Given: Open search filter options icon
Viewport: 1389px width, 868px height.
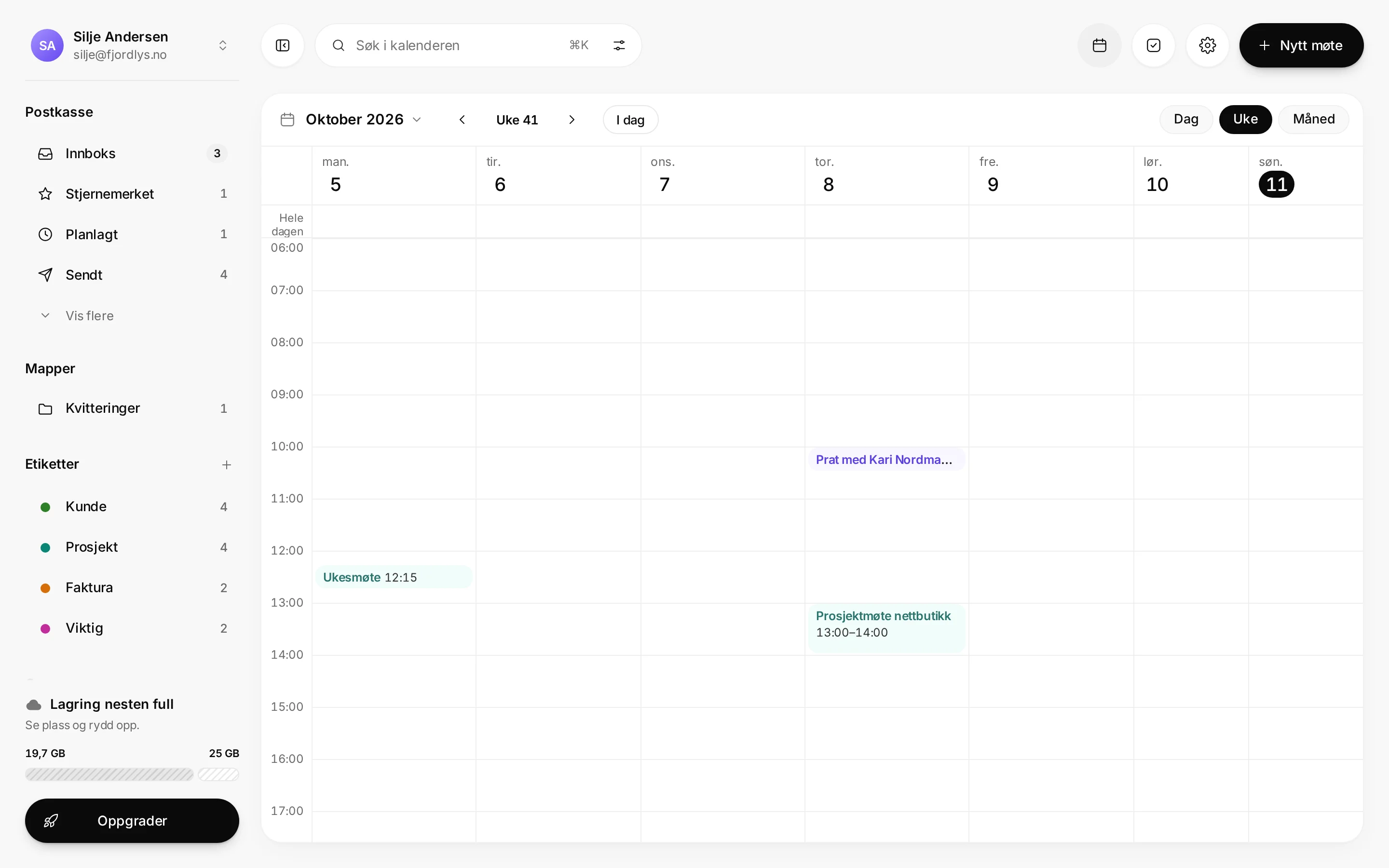Looking at the screenshot, I should tap(619, 45).
